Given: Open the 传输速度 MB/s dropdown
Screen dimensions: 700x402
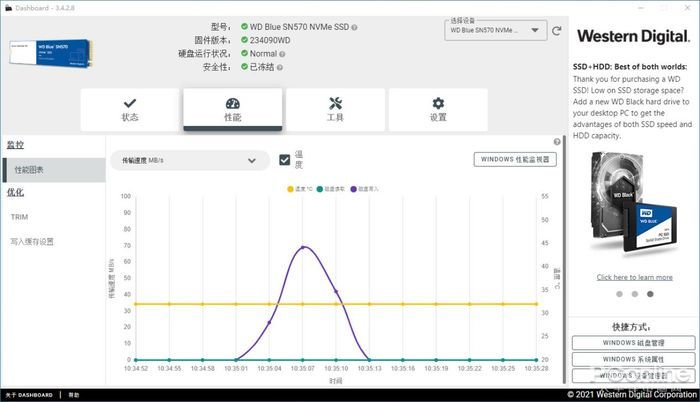Looking at the screenshot, I should [x=190, y=160].
